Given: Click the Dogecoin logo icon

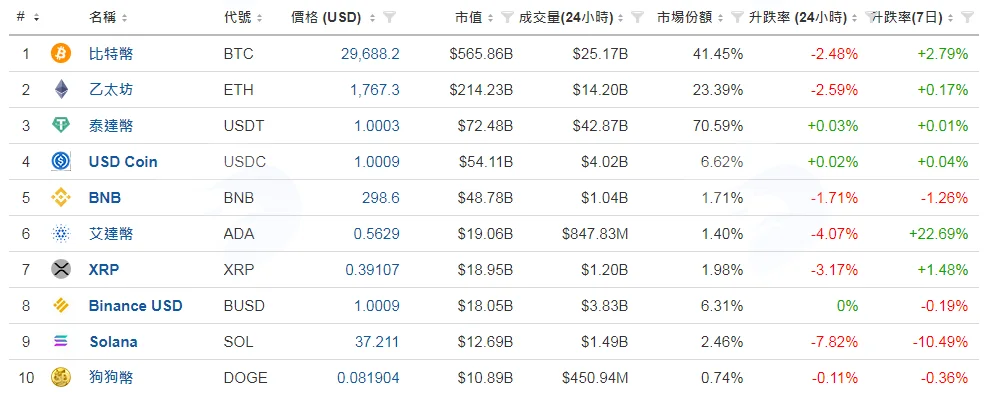Looking at the screenshot, I should (x=61, y=378).
